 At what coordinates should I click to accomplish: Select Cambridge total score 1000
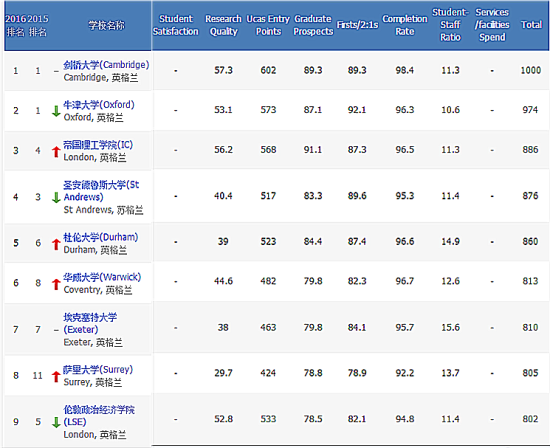530,70
